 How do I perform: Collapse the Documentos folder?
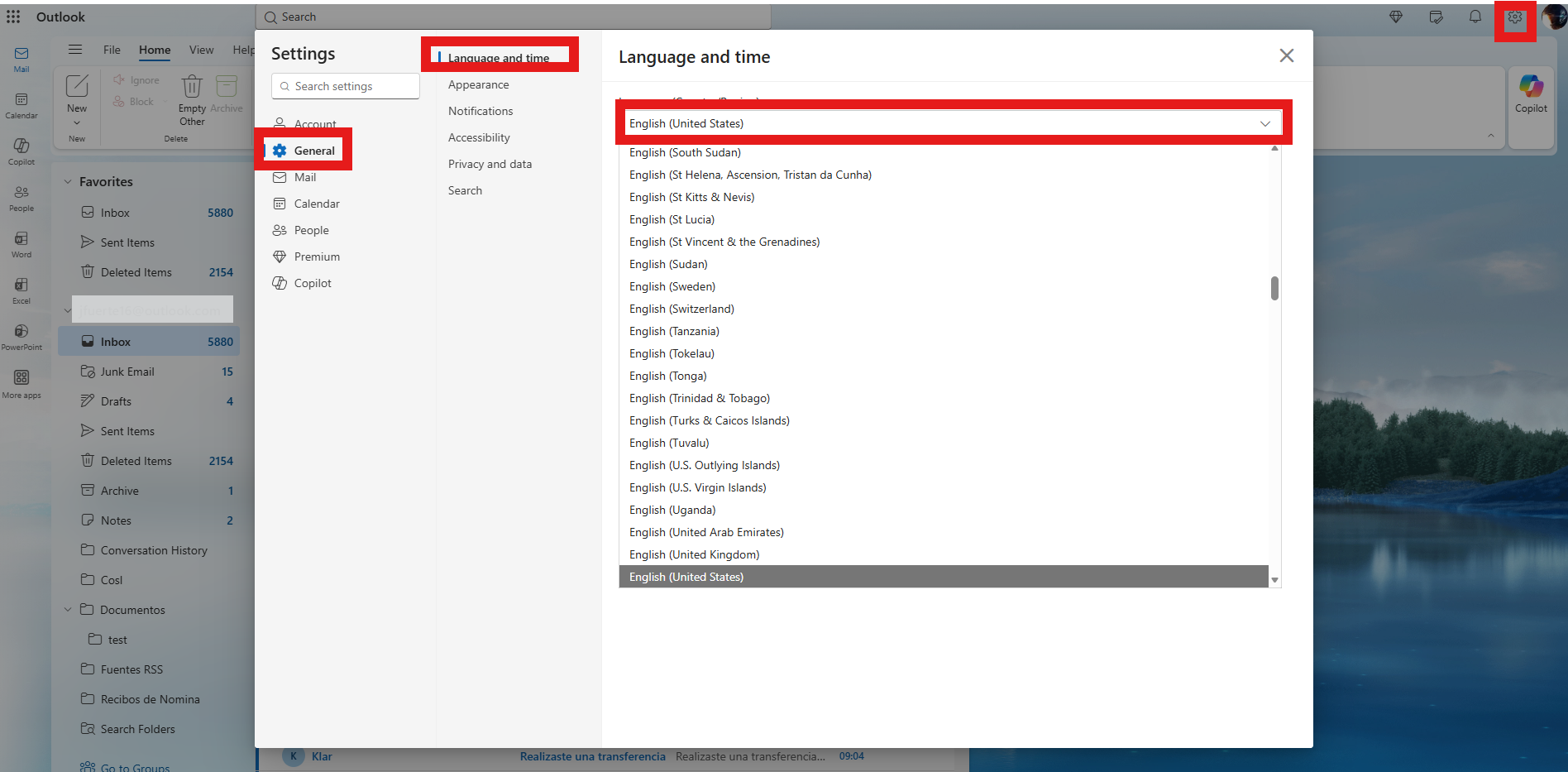tap(68, 610)
